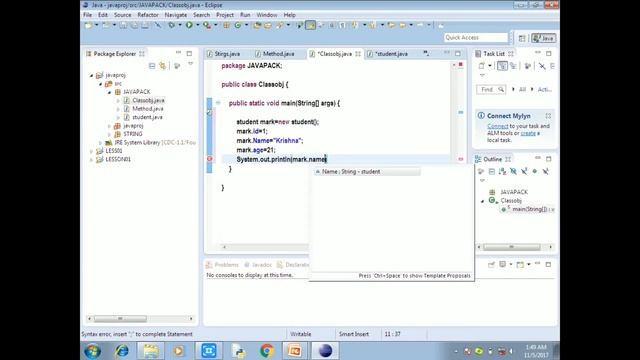
Task: Click Collapse All in Package Explorer
Action: point(152,66)
